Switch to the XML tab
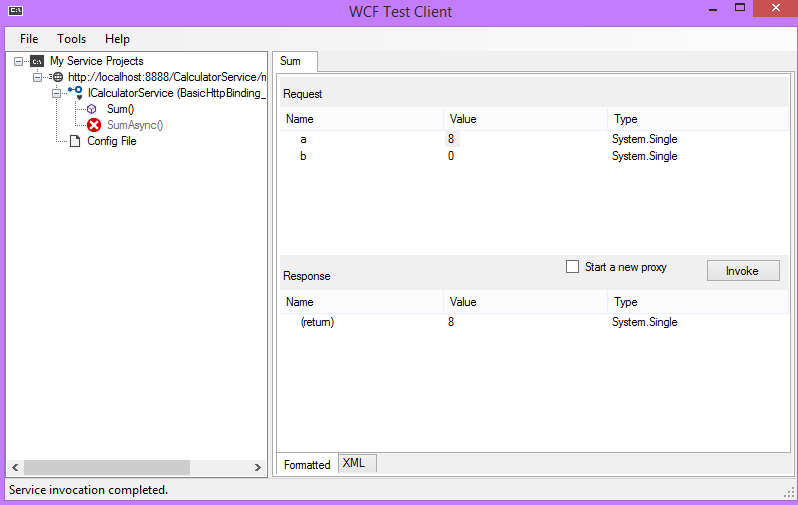This screenshot has height=505, width=798. point(354,463)
